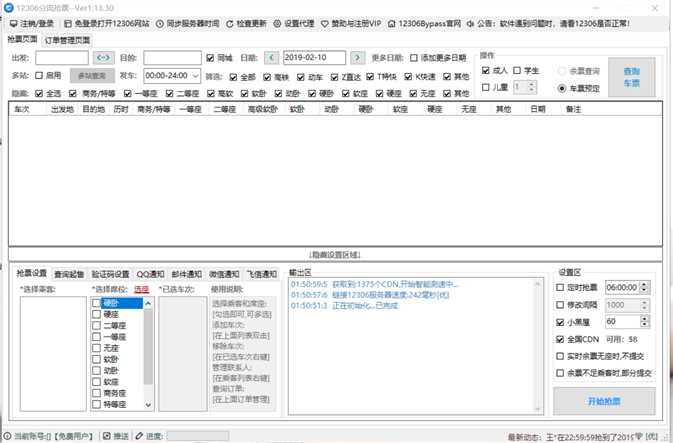The width and height of the screenshot is (673, 443).
Task: Switch to 订单管理页面 tab
Action: tap(67, 40)
